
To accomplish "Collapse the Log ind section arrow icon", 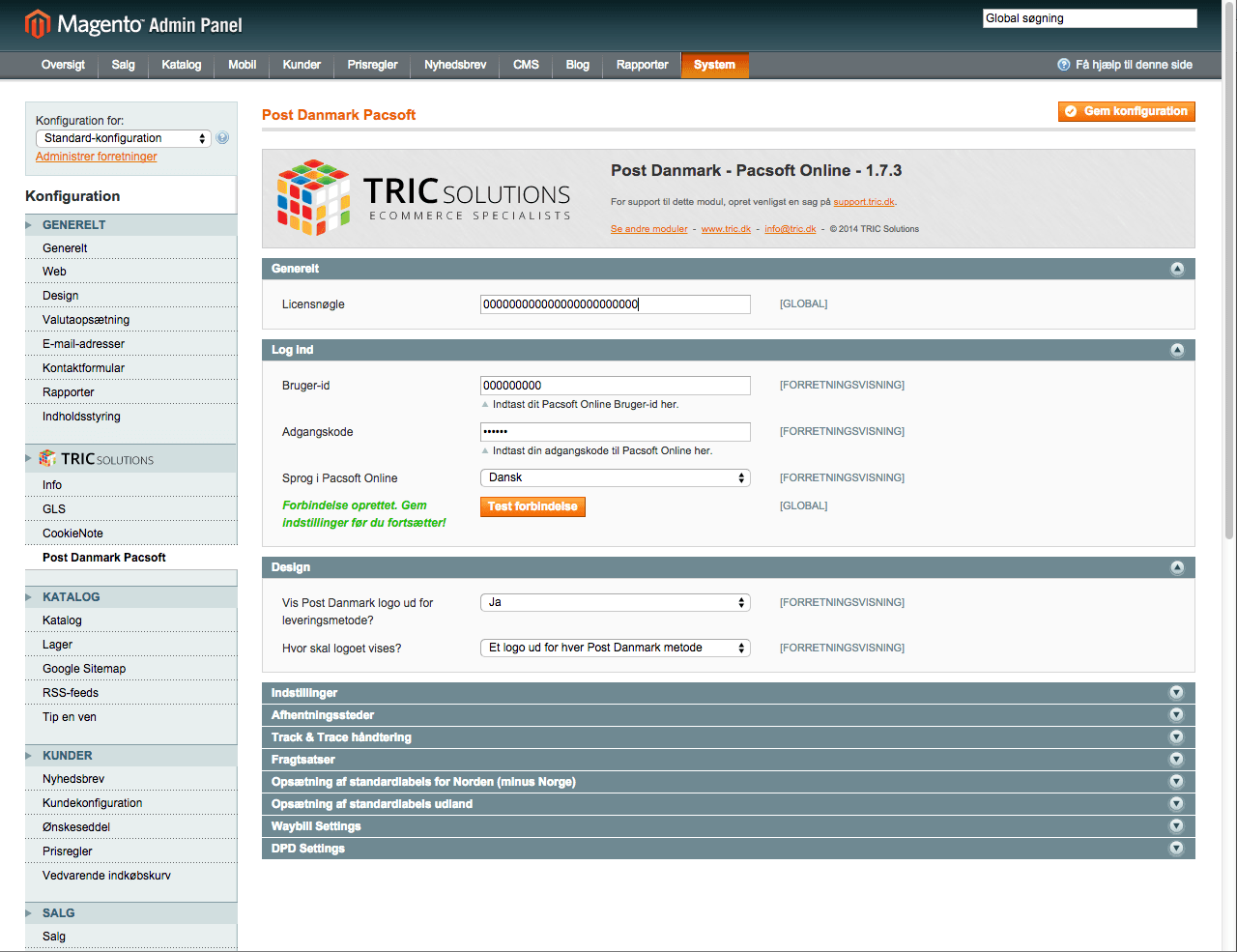I will pos(1177,350).
